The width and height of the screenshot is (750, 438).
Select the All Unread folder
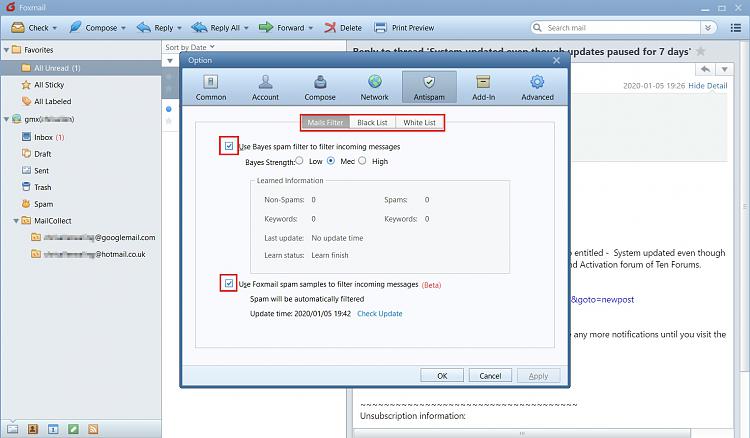[x=80, y=68]
